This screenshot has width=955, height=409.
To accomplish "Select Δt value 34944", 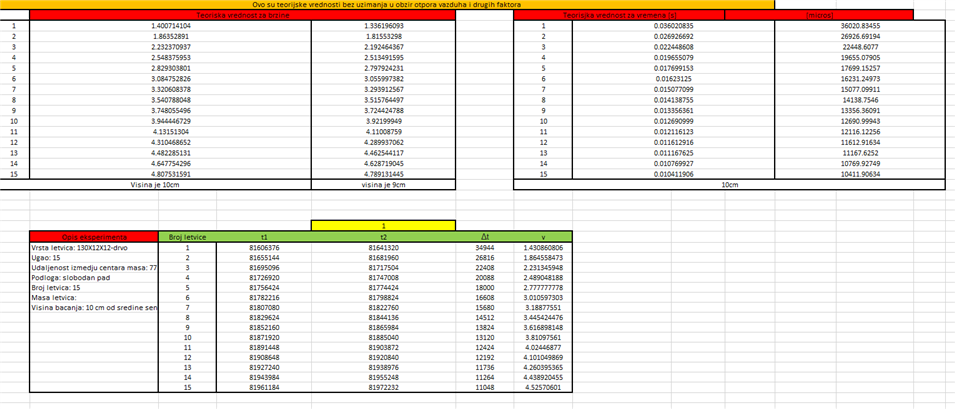I will coord(485,248).
